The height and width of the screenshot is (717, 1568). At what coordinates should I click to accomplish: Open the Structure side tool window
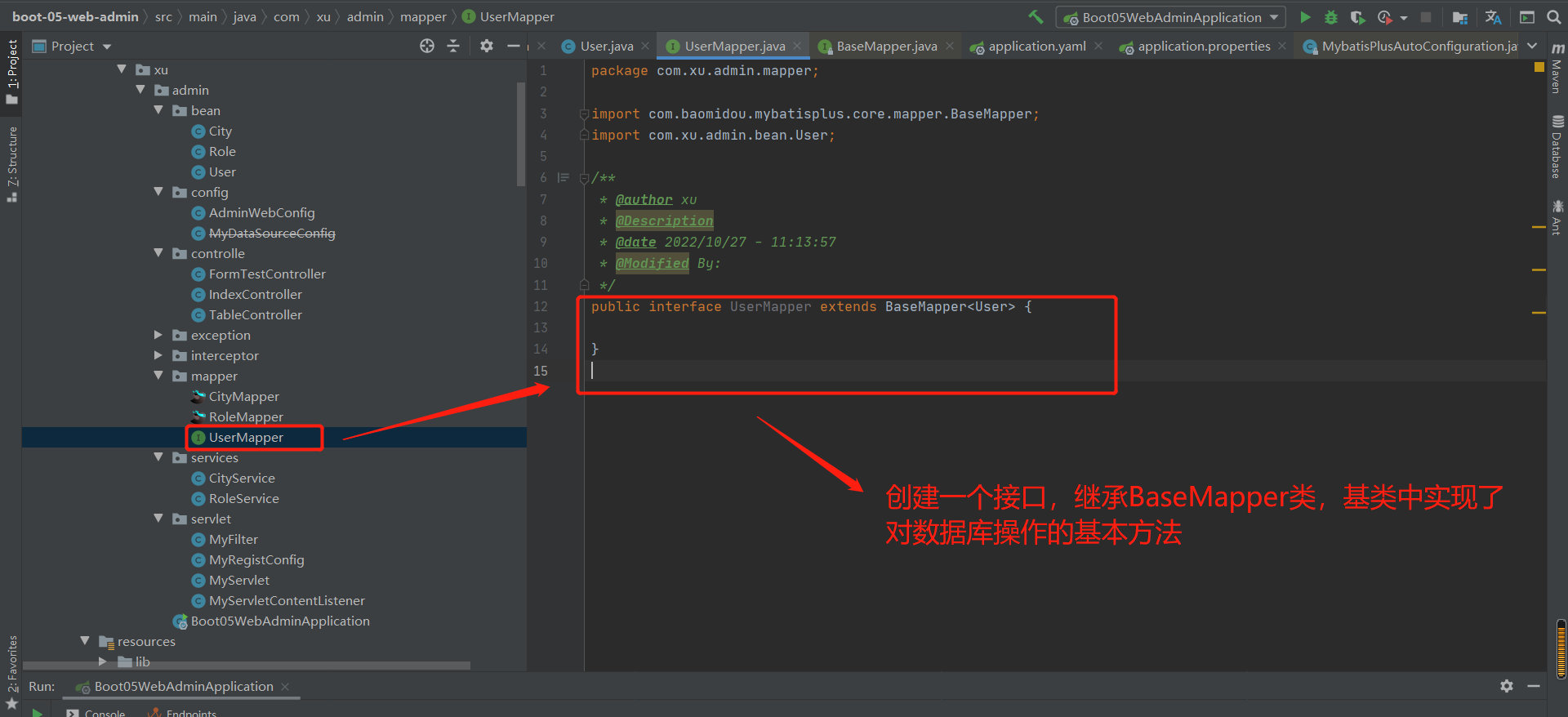tap(11, 163)
